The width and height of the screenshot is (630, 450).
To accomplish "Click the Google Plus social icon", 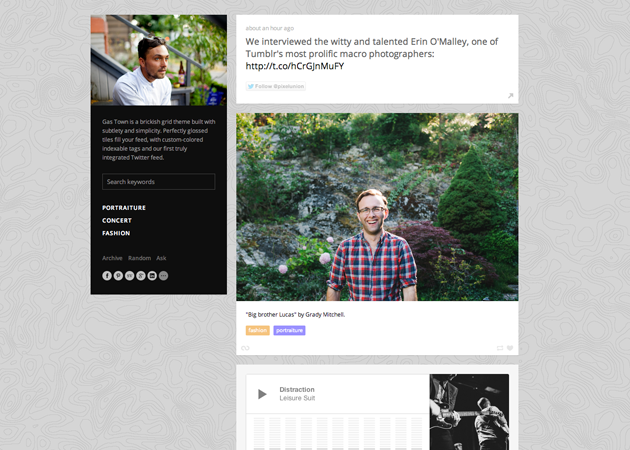I will tap(141, 276).
